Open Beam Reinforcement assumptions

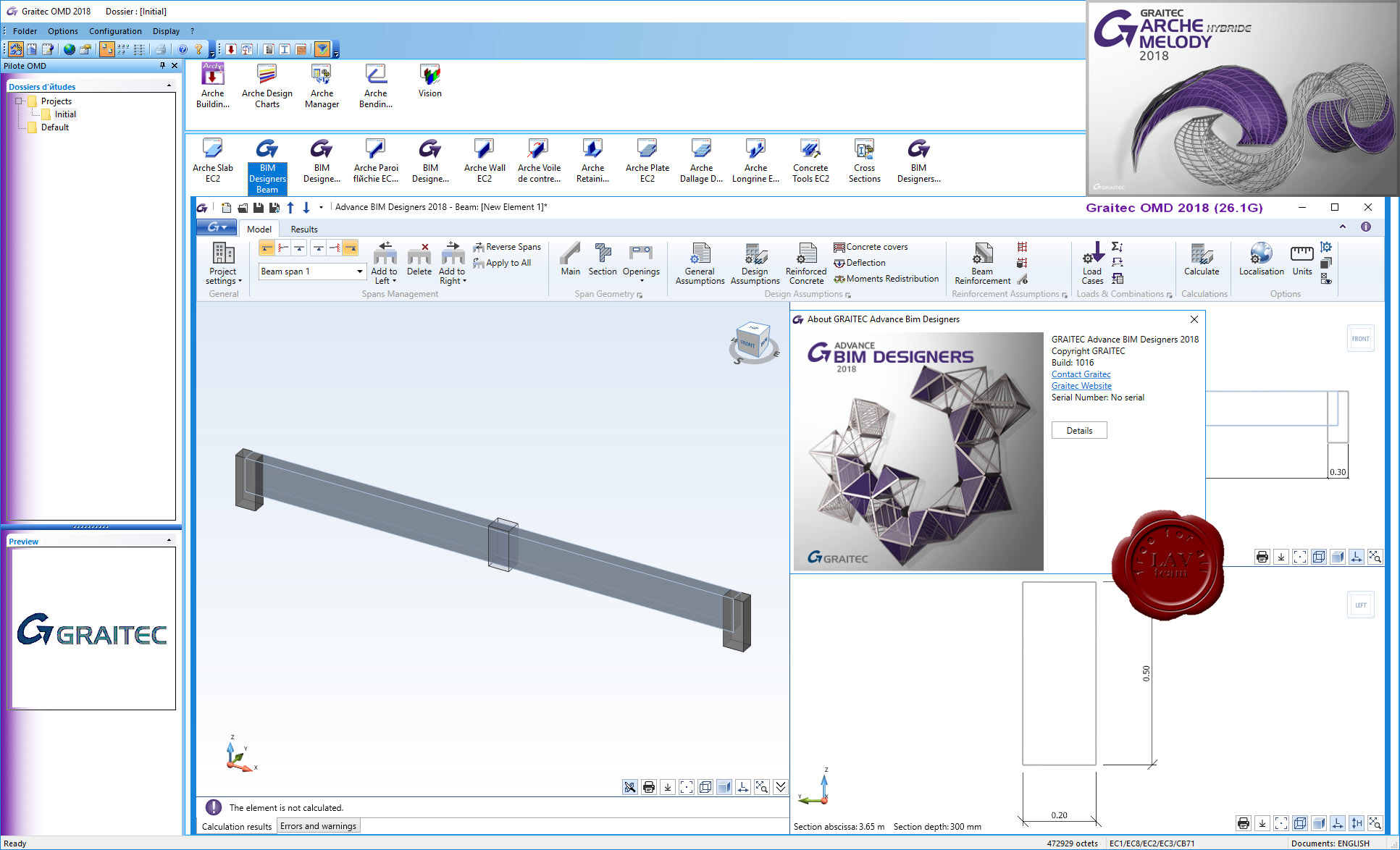coord(982,264)
